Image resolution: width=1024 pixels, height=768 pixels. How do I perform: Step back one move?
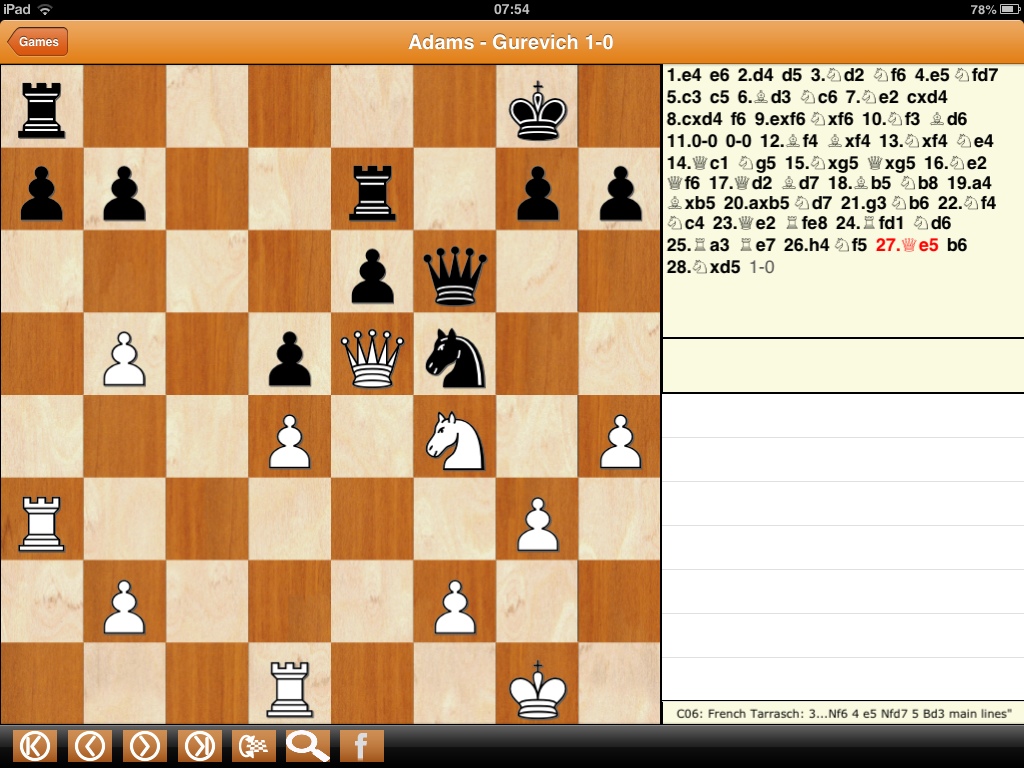[x=90, y=746]
